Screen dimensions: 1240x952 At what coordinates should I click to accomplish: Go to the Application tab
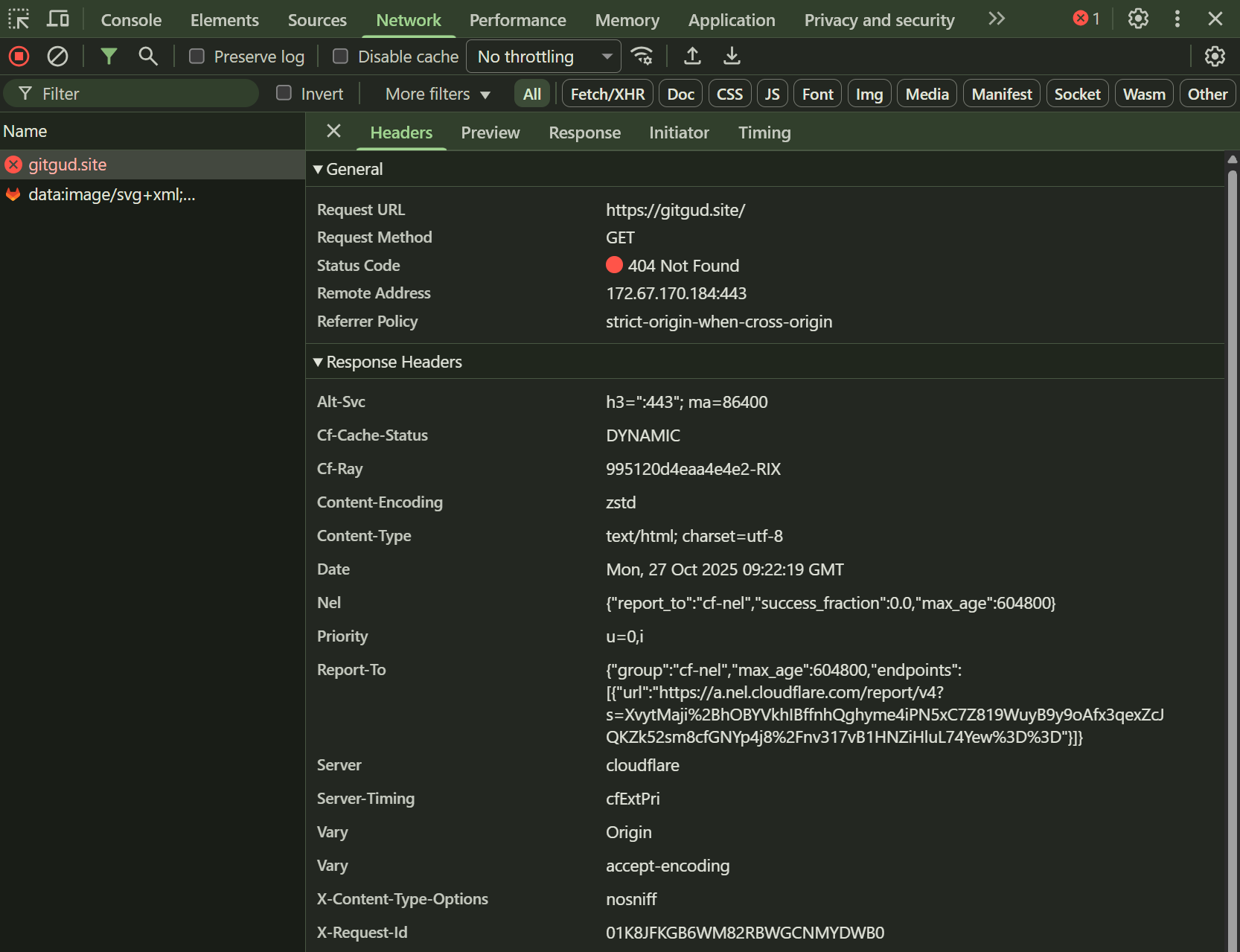[732, 20]
